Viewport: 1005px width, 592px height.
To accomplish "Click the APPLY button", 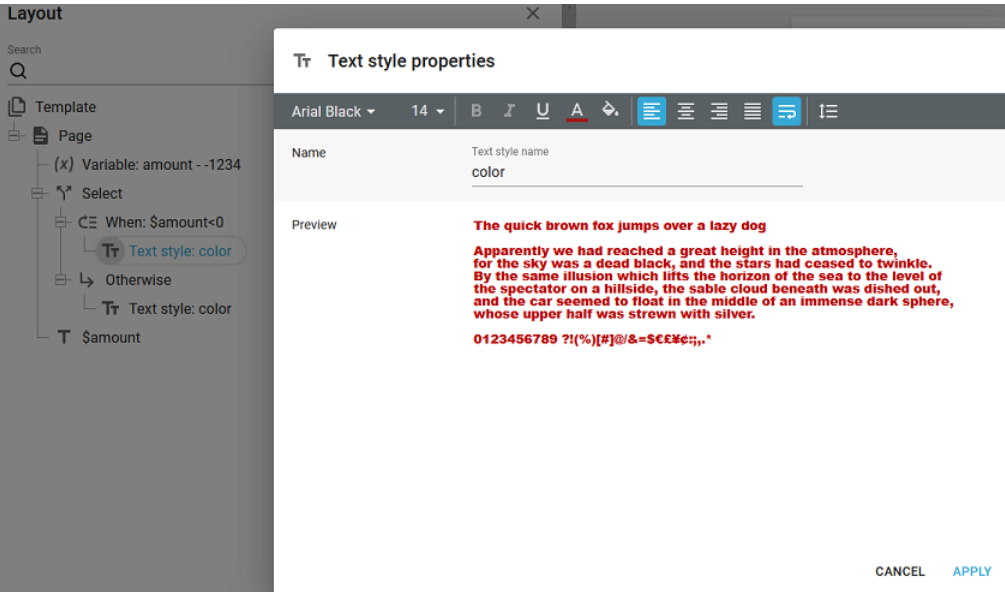I will point(972,571).
